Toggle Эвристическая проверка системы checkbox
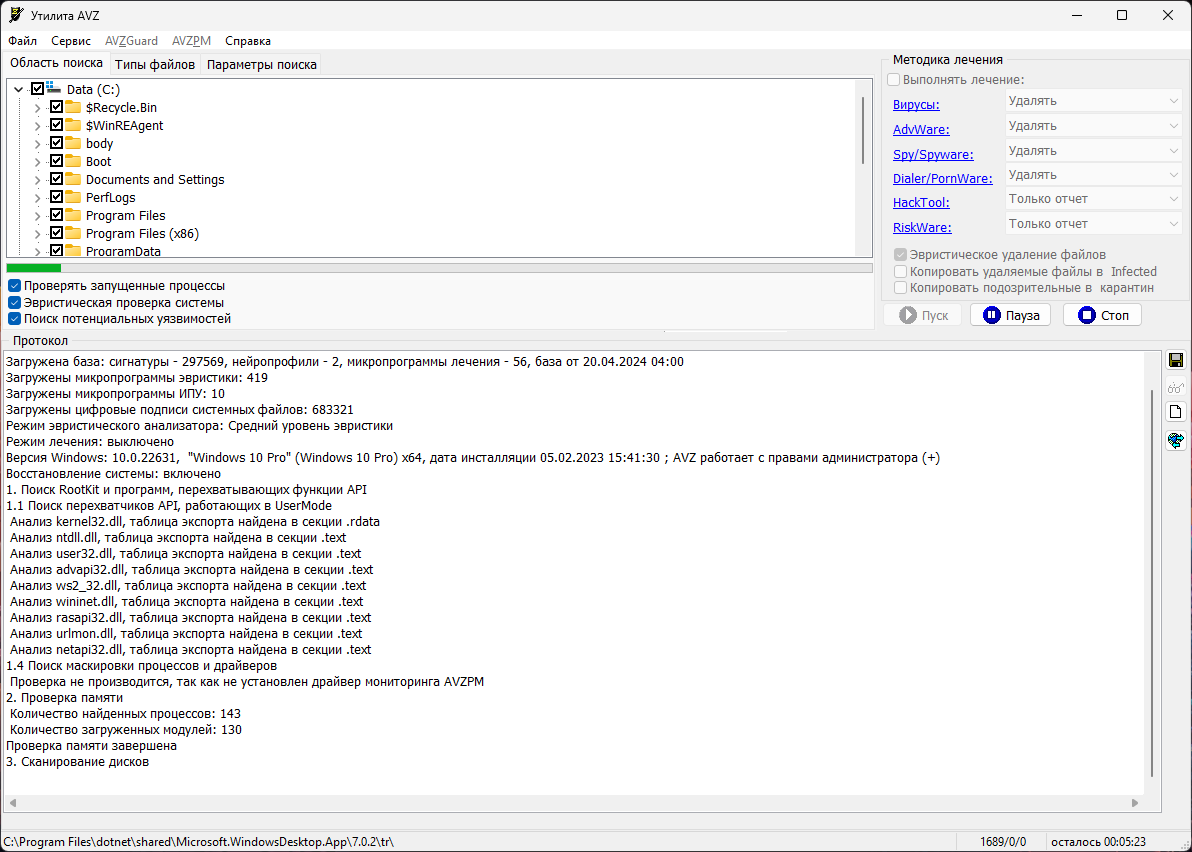 pos(15,302)
